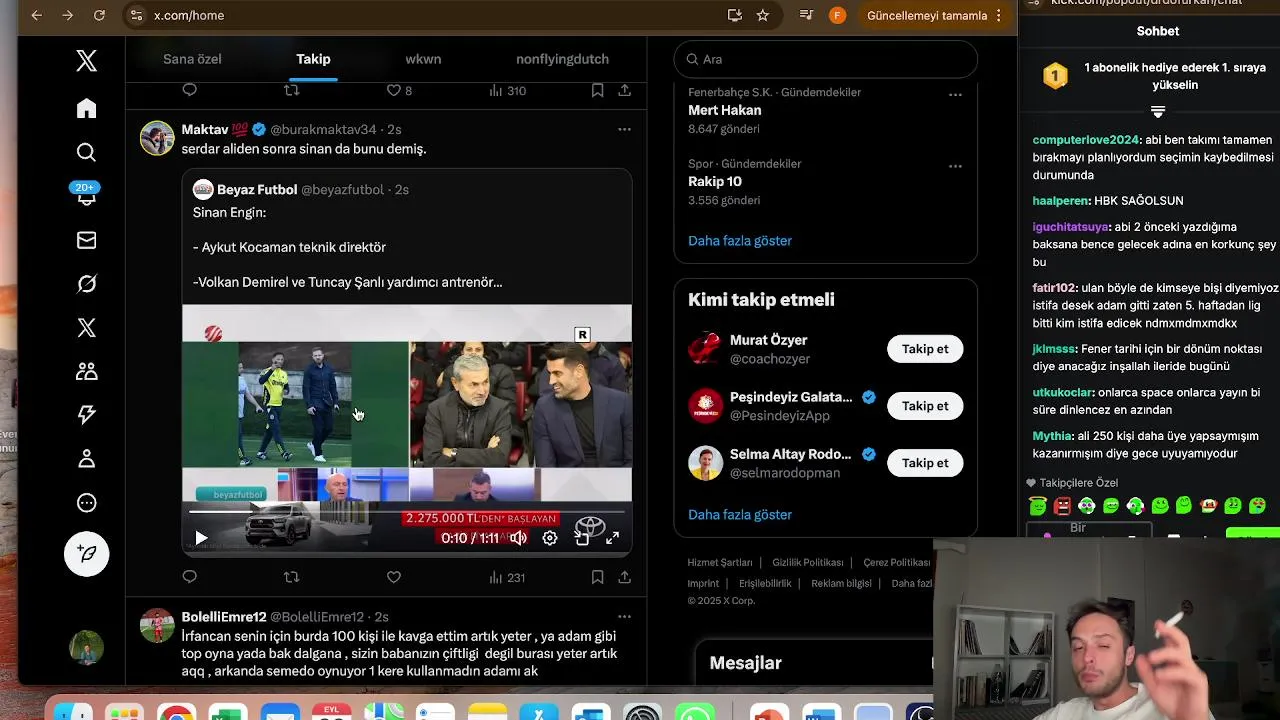
Task: Go back in Chrome browser
Action: [37, 15]
